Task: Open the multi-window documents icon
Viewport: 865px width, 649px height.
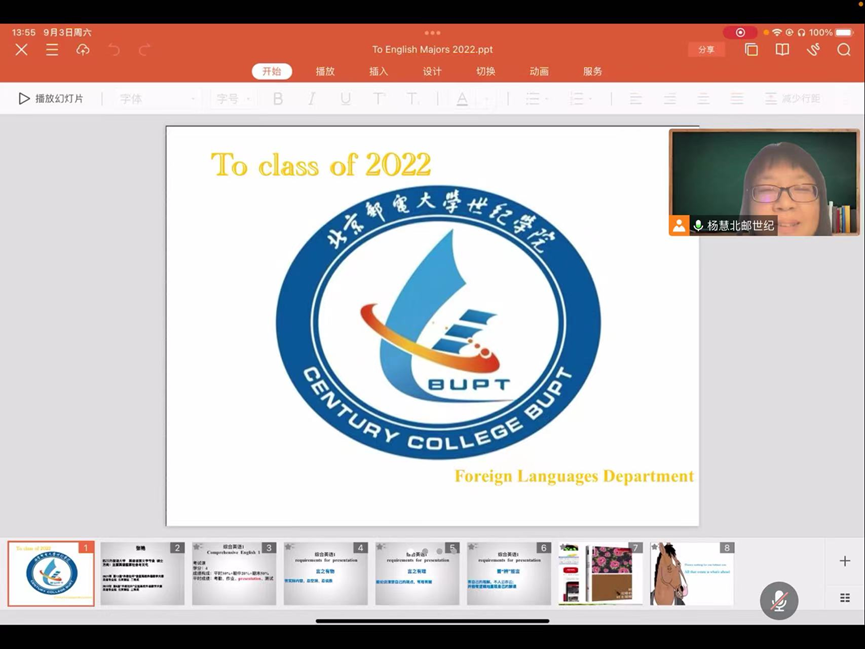Action: pos(751,50)
